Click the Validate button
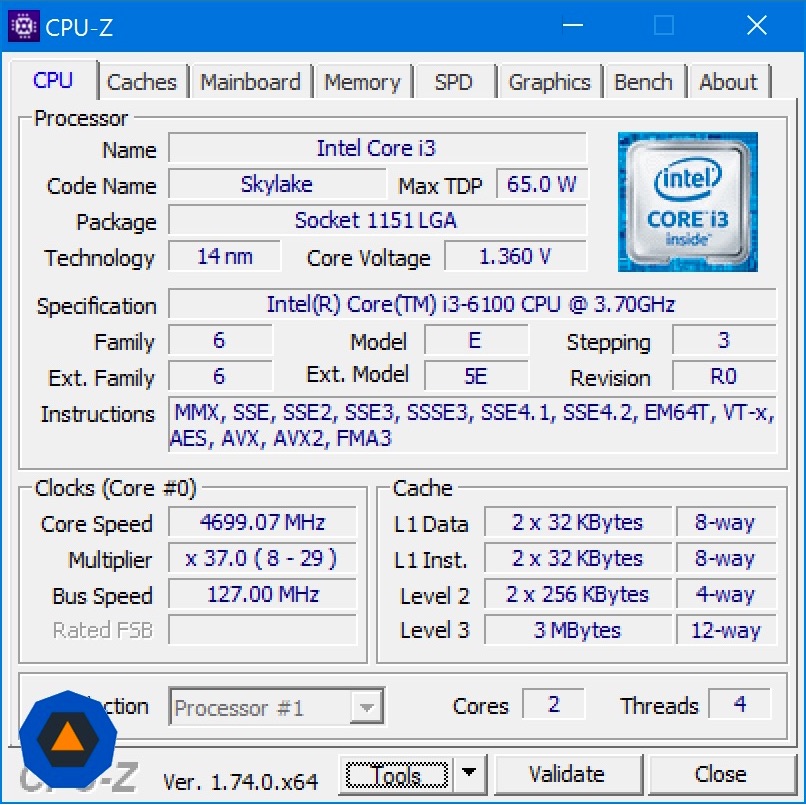 [x=567, y=774]
